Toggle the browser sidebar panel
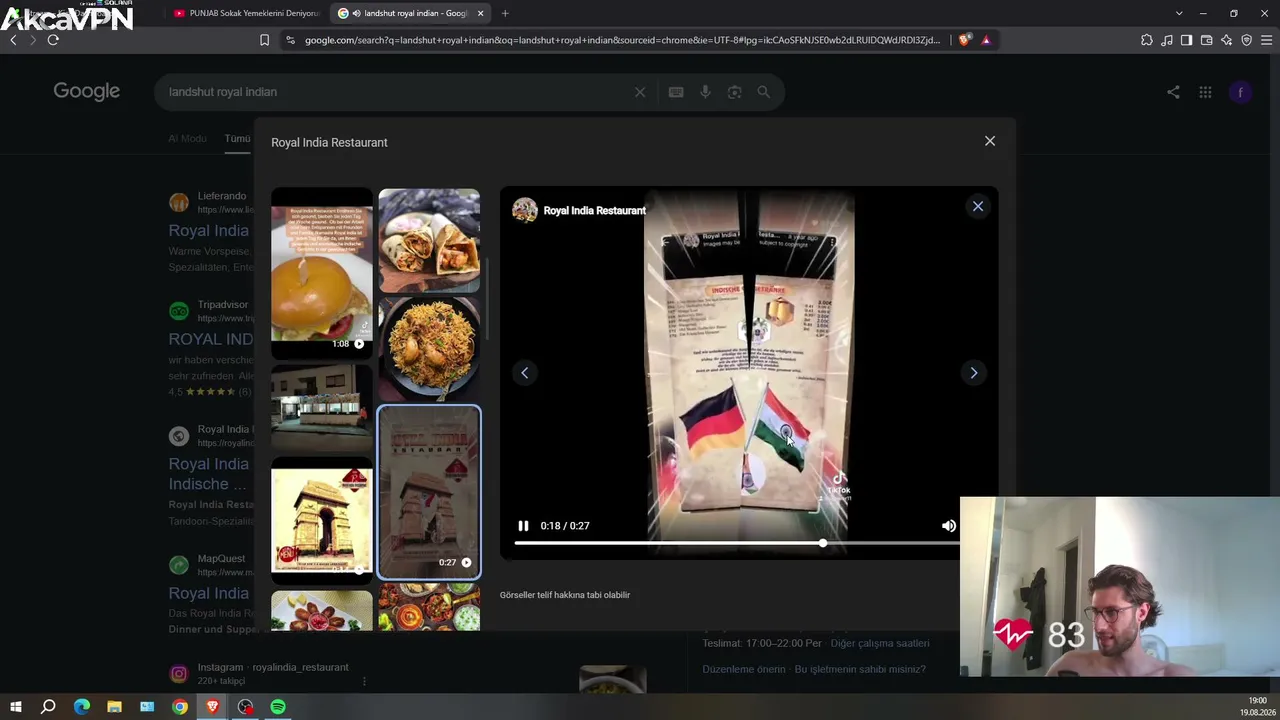The height and width of the screenshot is (720, 1280). pos(1187,40)
